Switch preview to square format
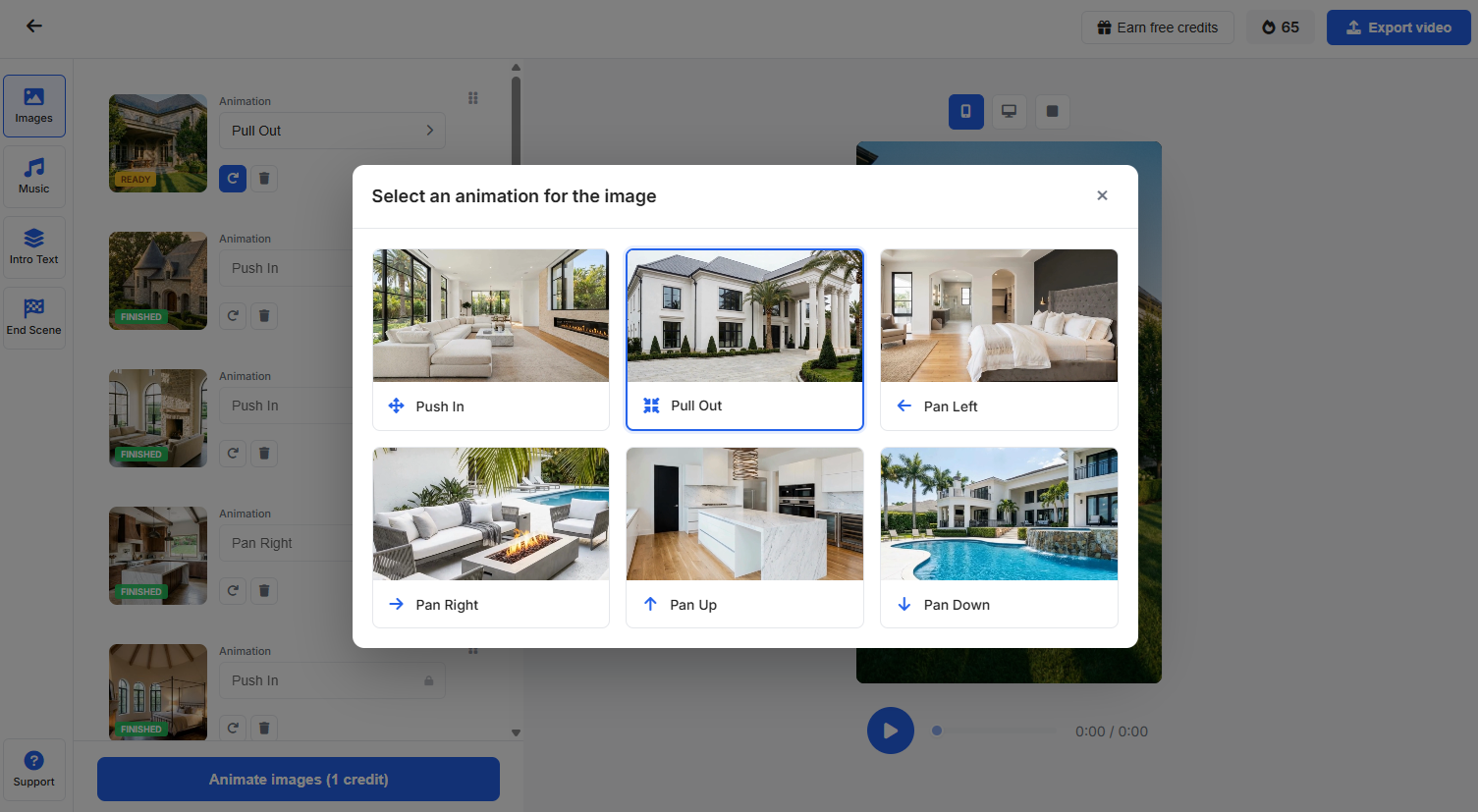1478x812 pixels. (x=1052, y=112)
